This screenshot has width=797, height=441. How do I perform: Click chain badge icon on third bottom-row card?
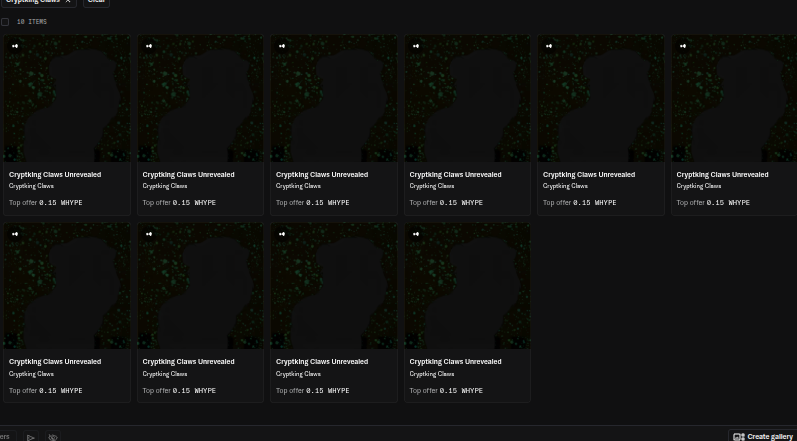tap(282, 234)
